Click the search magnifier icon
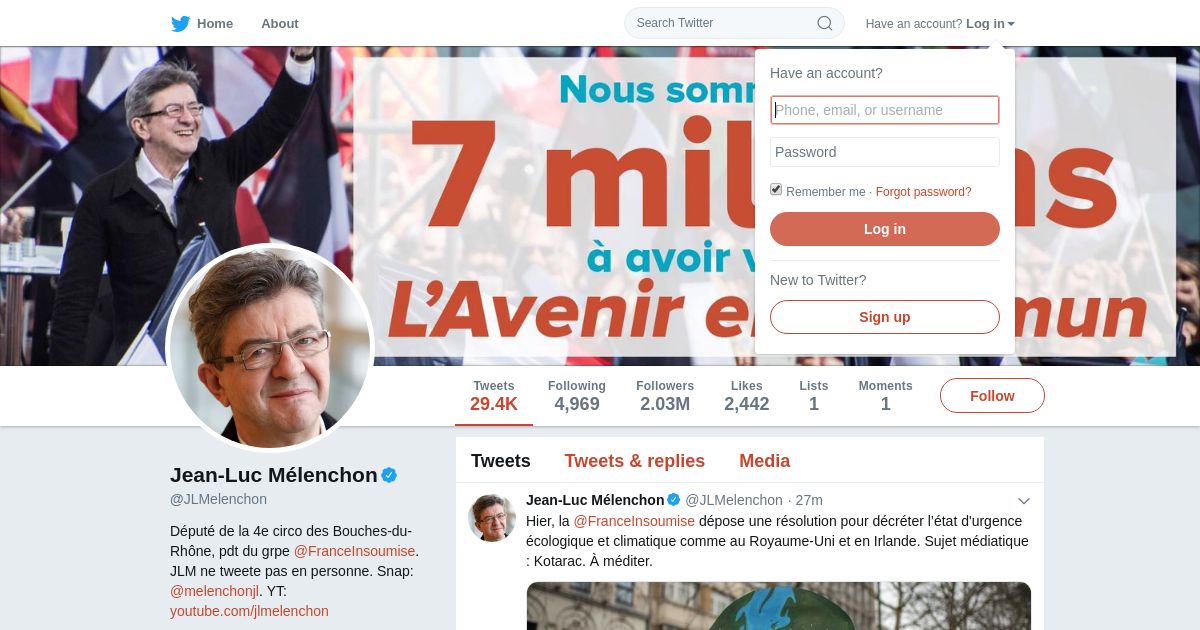This screenshot has height=630, width=1200. (825, 23)
